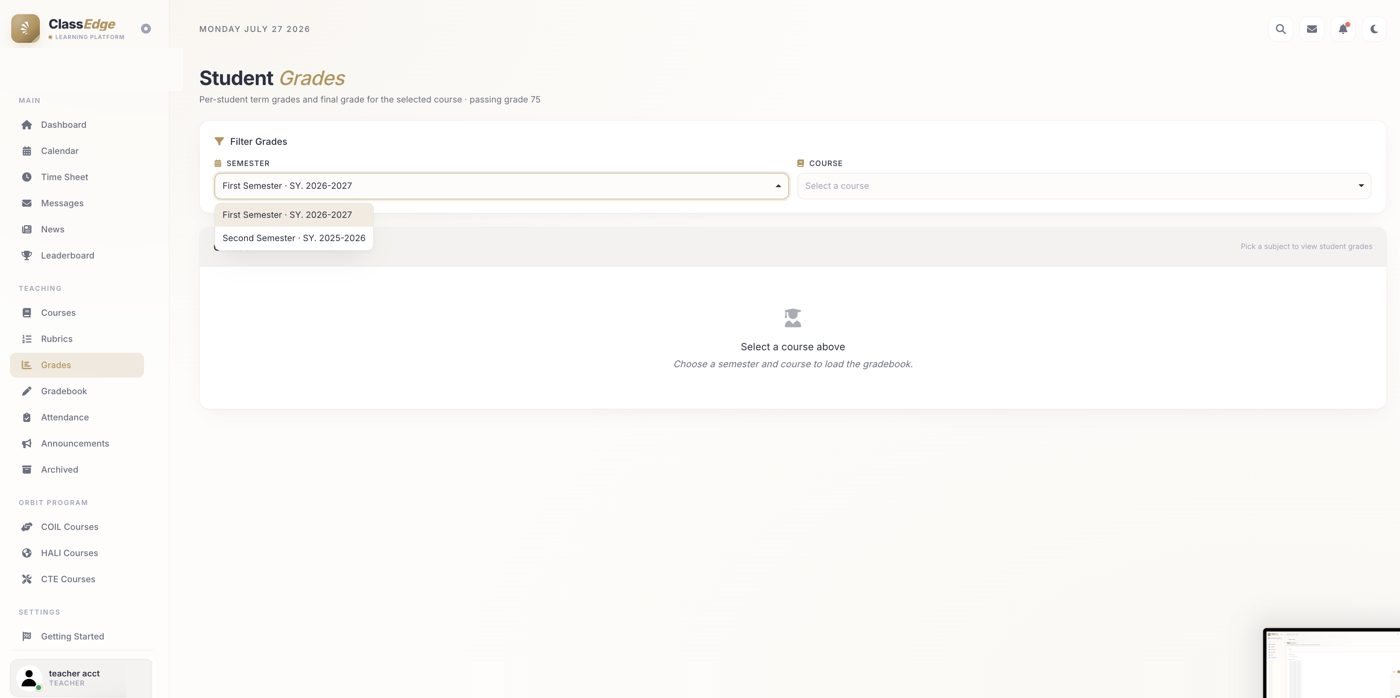
Task: Click the Leaderboard trophy icon
Action: point(27,255)
